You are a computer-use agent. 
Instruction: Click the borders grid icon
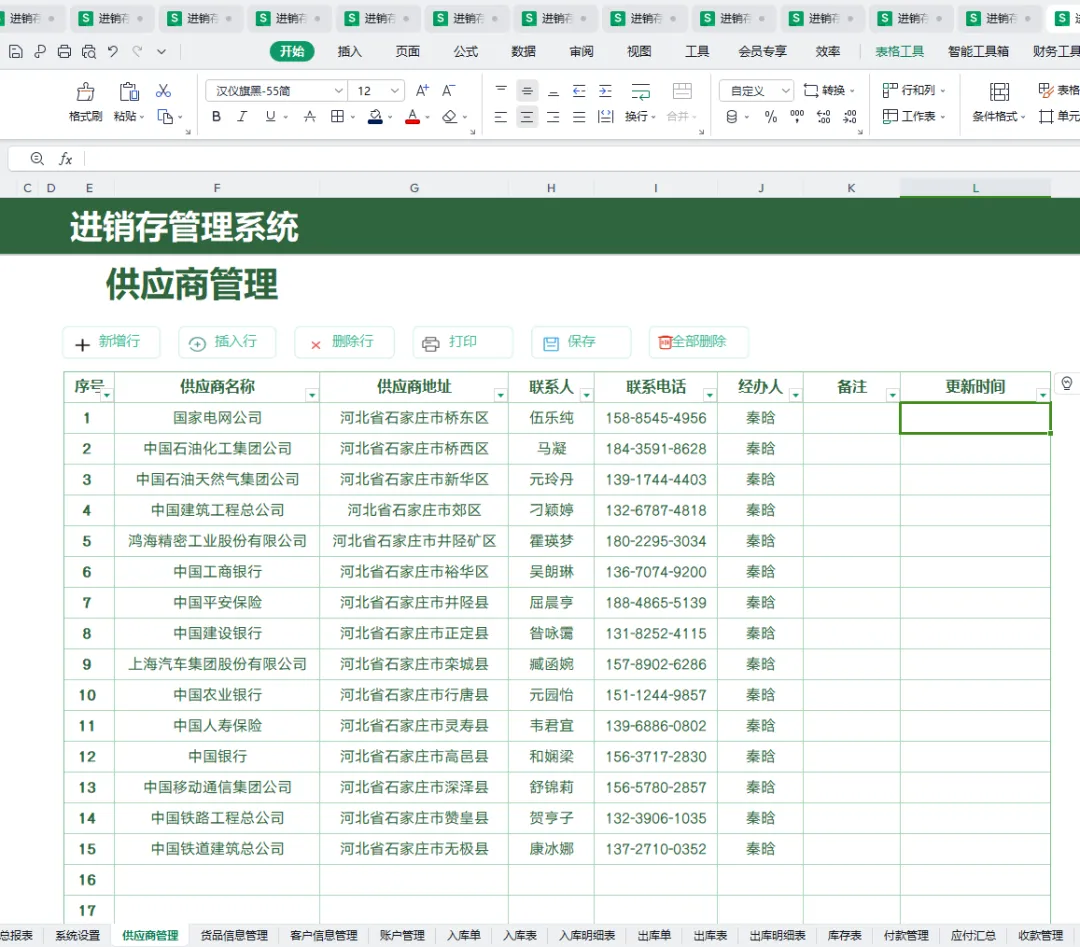tap(338, 116)
